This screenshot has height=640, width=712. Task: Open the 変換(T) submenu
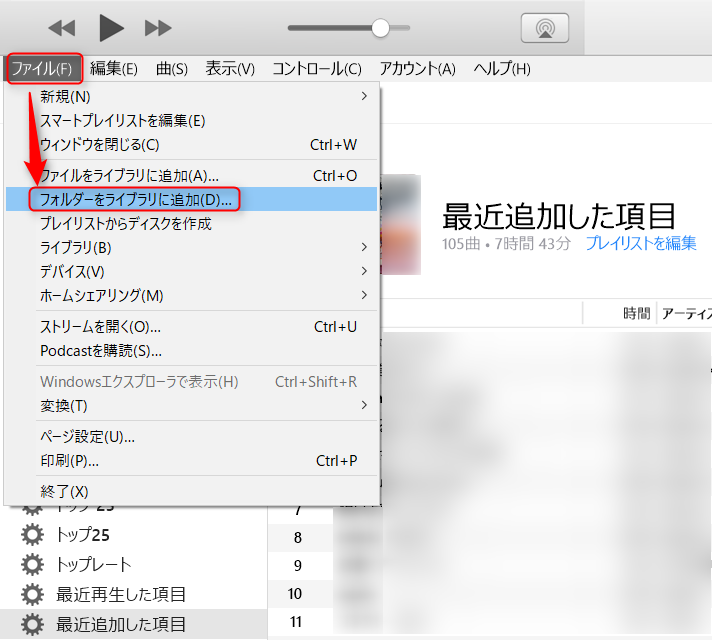pyautogui.click(x=200, y=405)
